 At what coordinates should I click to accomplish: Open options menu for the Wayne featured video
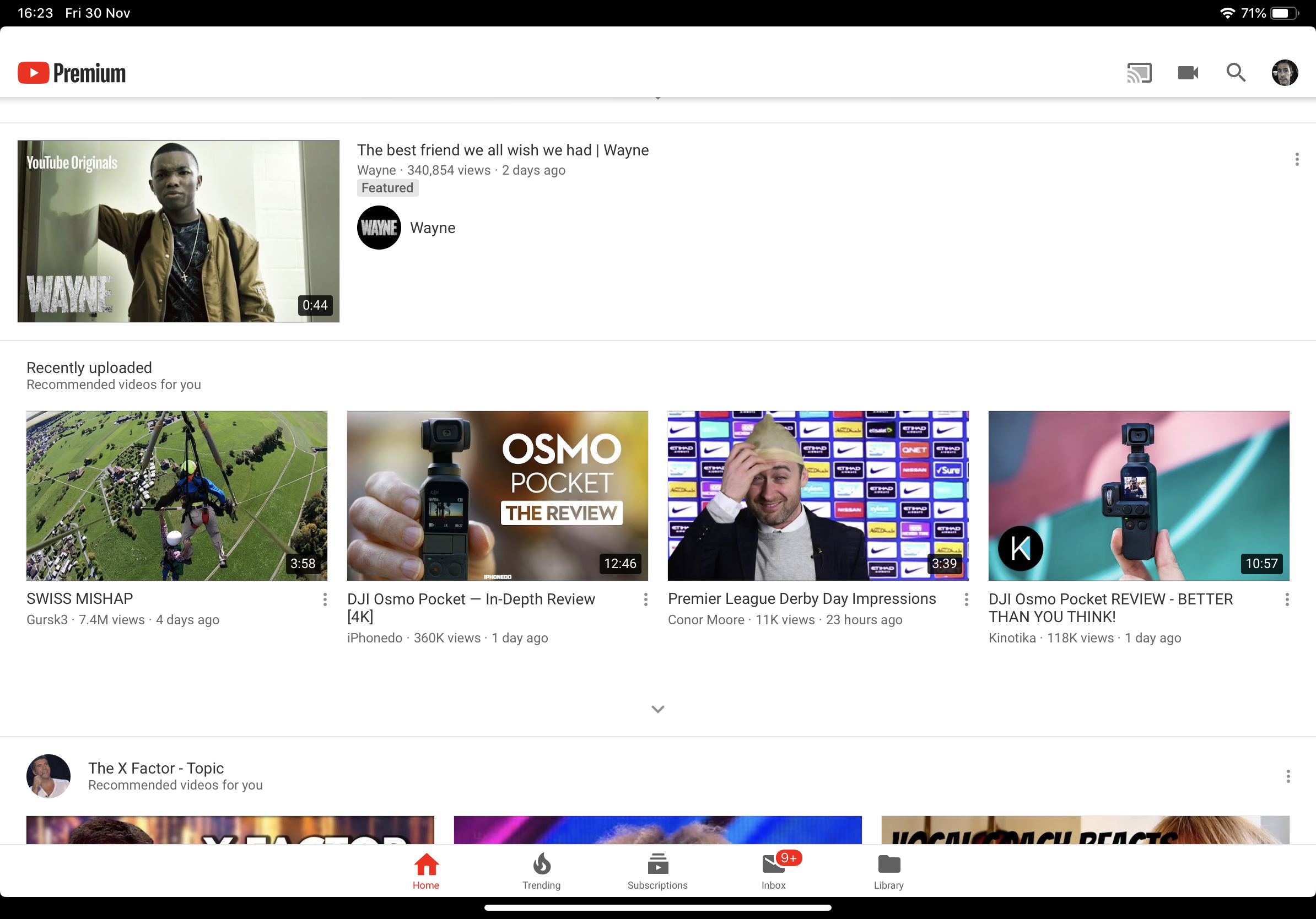[1297, 159]
